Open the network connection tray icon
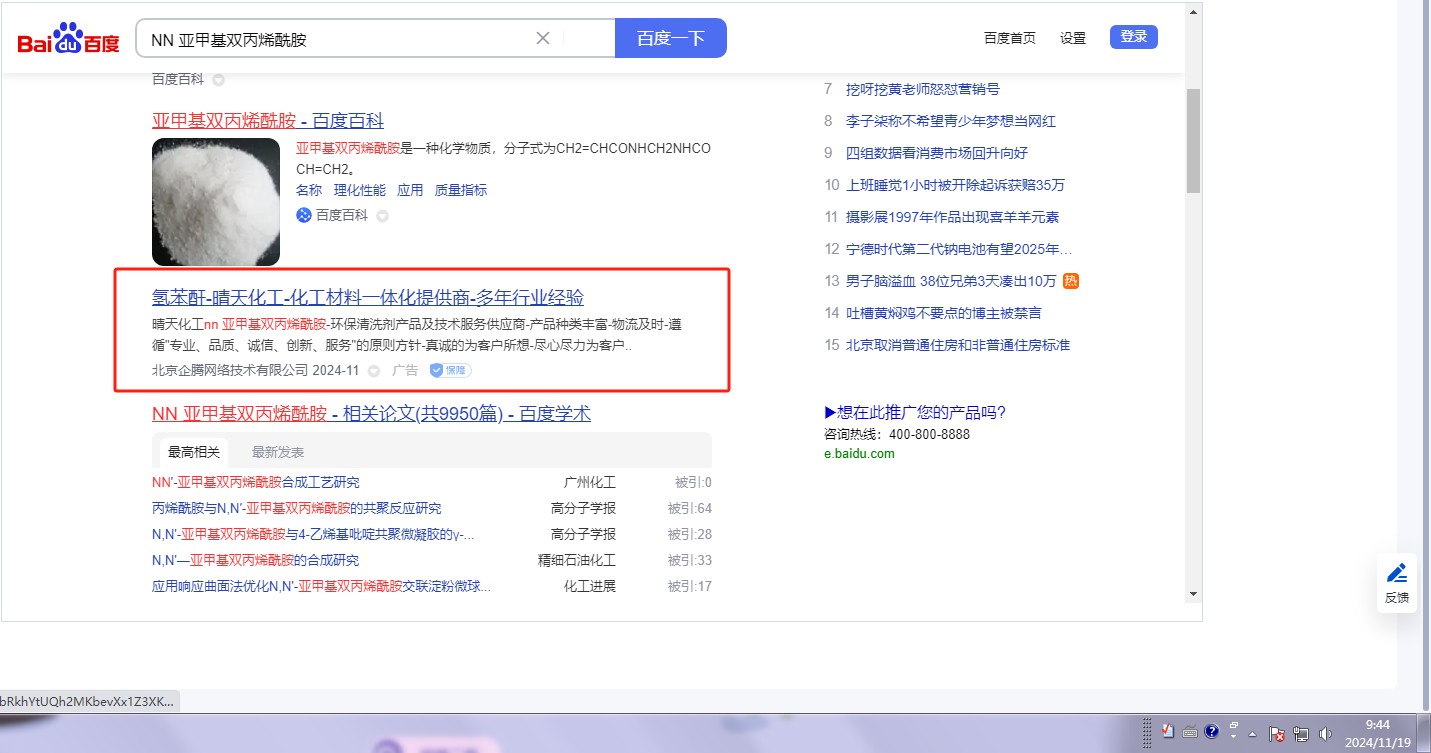 pyautogui.click(x=1301, y=733)
